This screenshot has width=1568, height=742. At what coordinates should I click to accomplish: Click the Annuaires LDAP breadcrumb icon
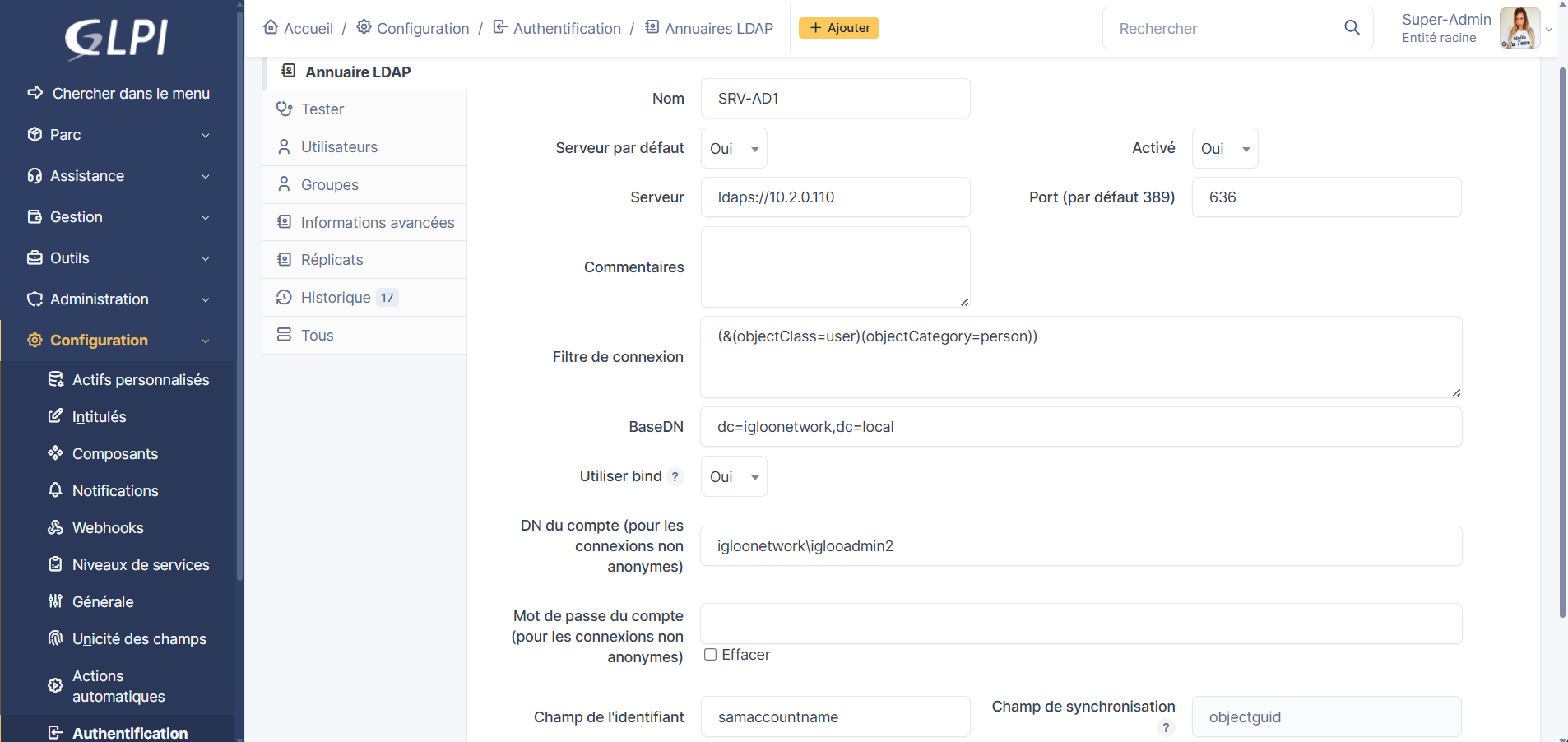652,27
